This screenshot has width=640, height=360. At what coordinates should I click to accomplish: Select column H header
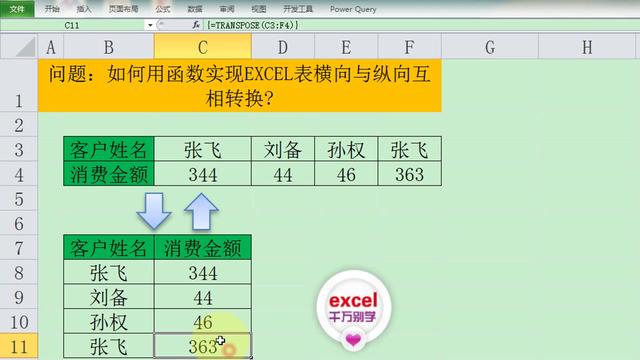(x=587, y=47)
